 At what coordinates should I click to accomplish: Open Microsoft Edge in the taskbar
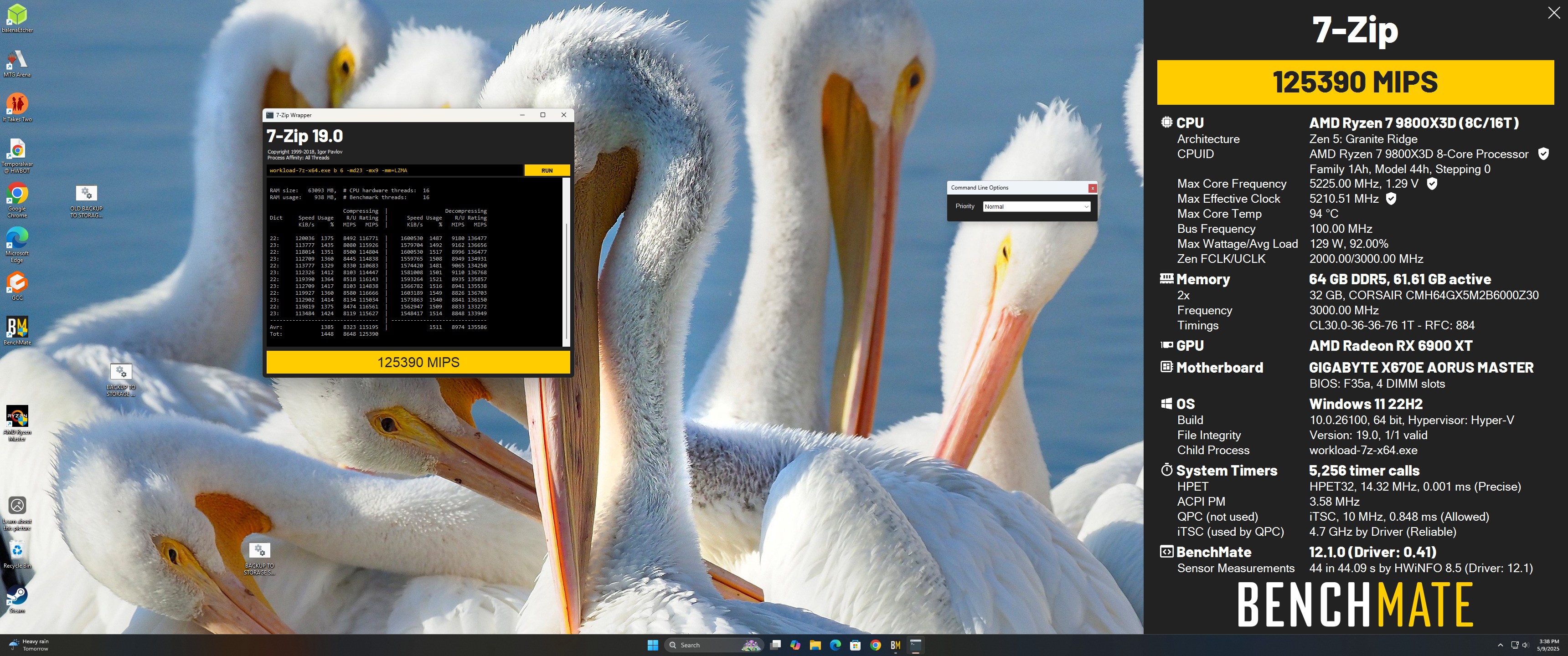point(835,645)
